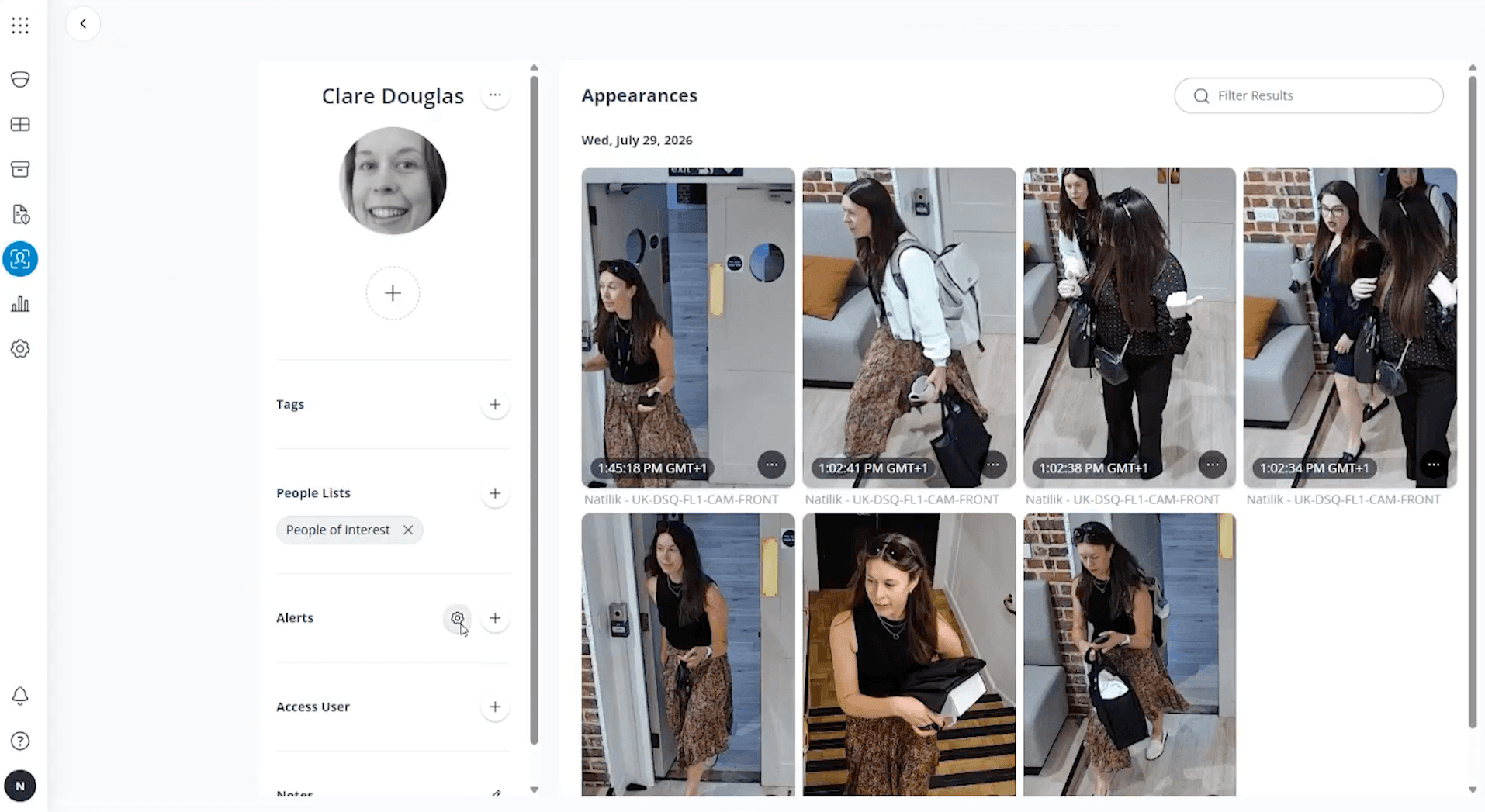Open the user avatar N menu
The height and width of the screenshot is (812, 1485).
coord(20,786)
